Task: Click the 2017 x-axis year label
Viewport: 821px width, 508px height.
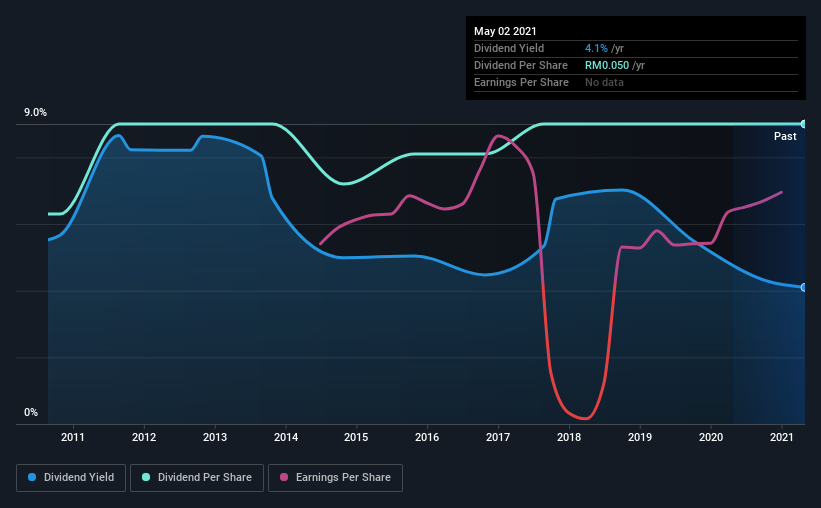Action: (x=498, y=437)
